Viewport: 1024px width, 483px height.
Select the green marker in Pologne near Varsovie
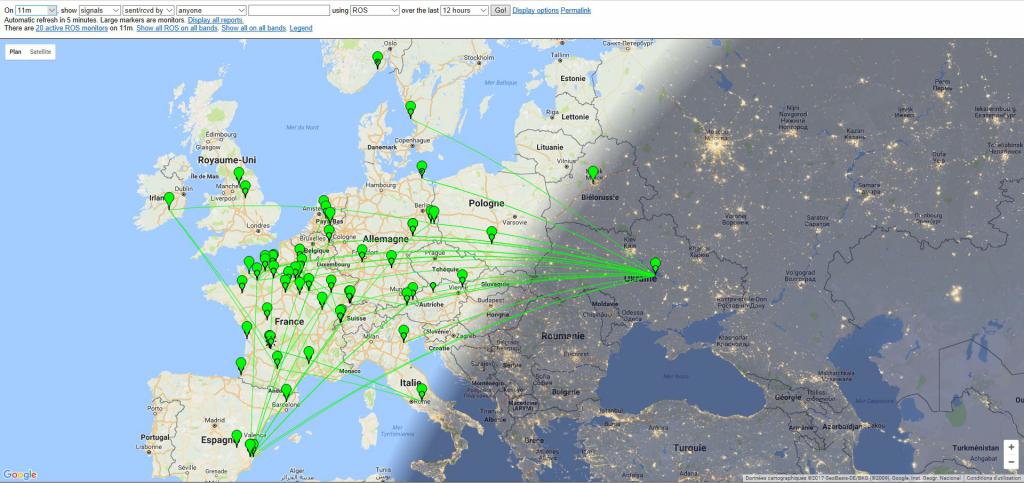pos(492,233)
